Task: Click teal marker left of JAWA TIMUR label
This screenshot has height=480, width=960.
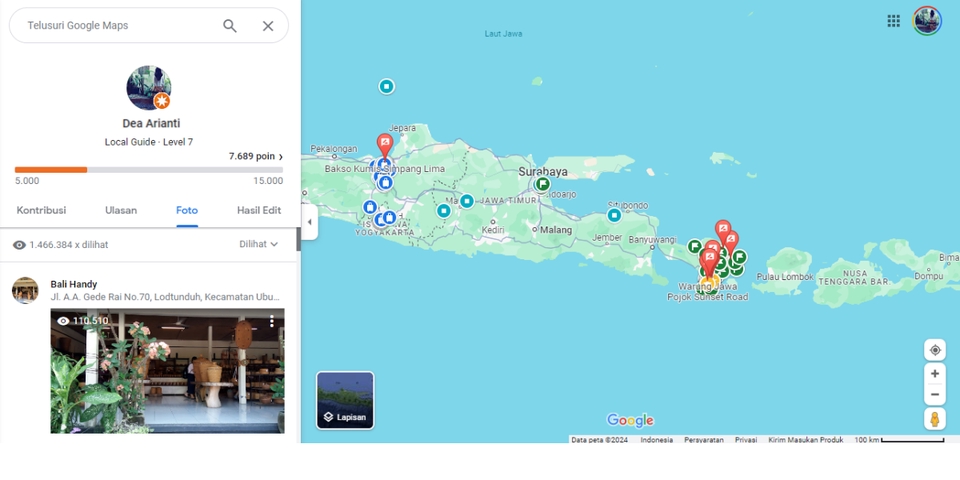Action: click(x=467, y=201)
